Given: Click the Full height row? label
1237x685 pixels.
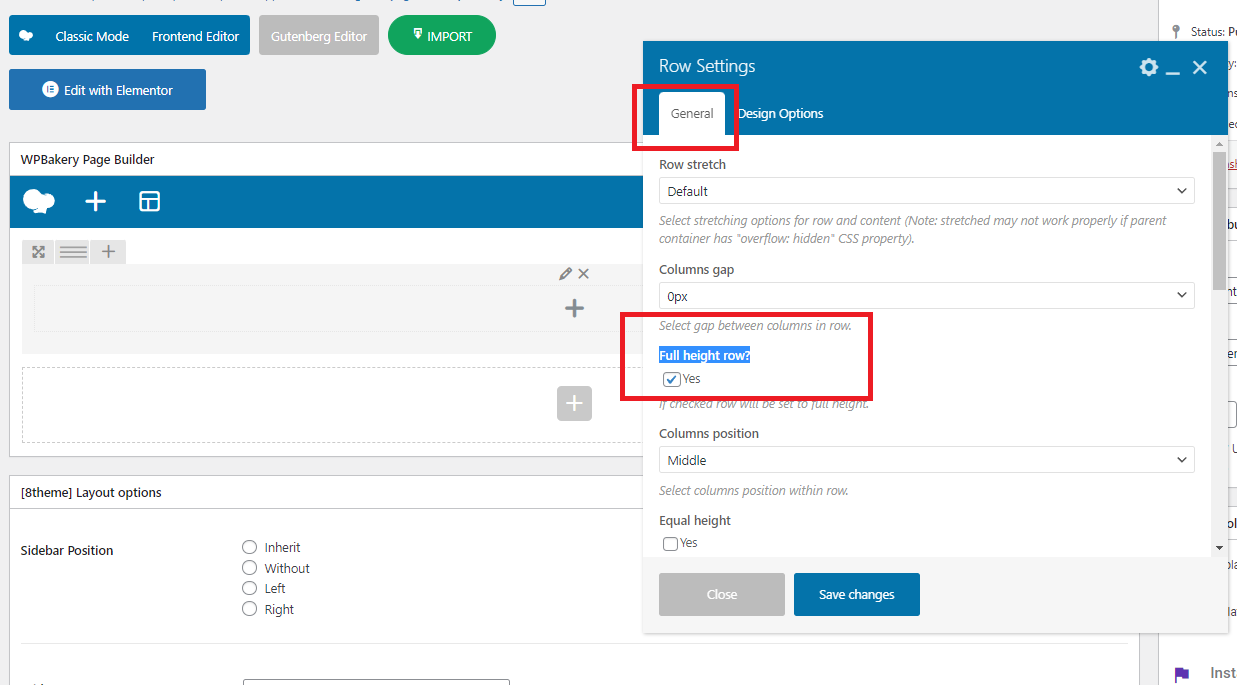Looking at the screenshot, I should point(704,356).
